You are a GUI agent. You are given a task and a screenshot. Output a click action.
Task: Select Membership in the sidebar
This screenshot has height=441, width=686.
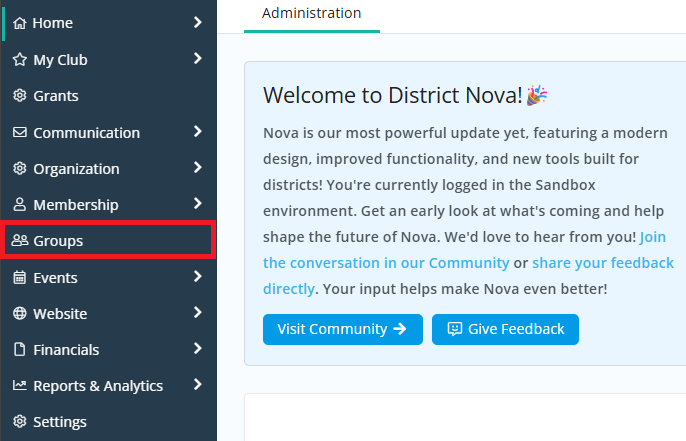108,204
